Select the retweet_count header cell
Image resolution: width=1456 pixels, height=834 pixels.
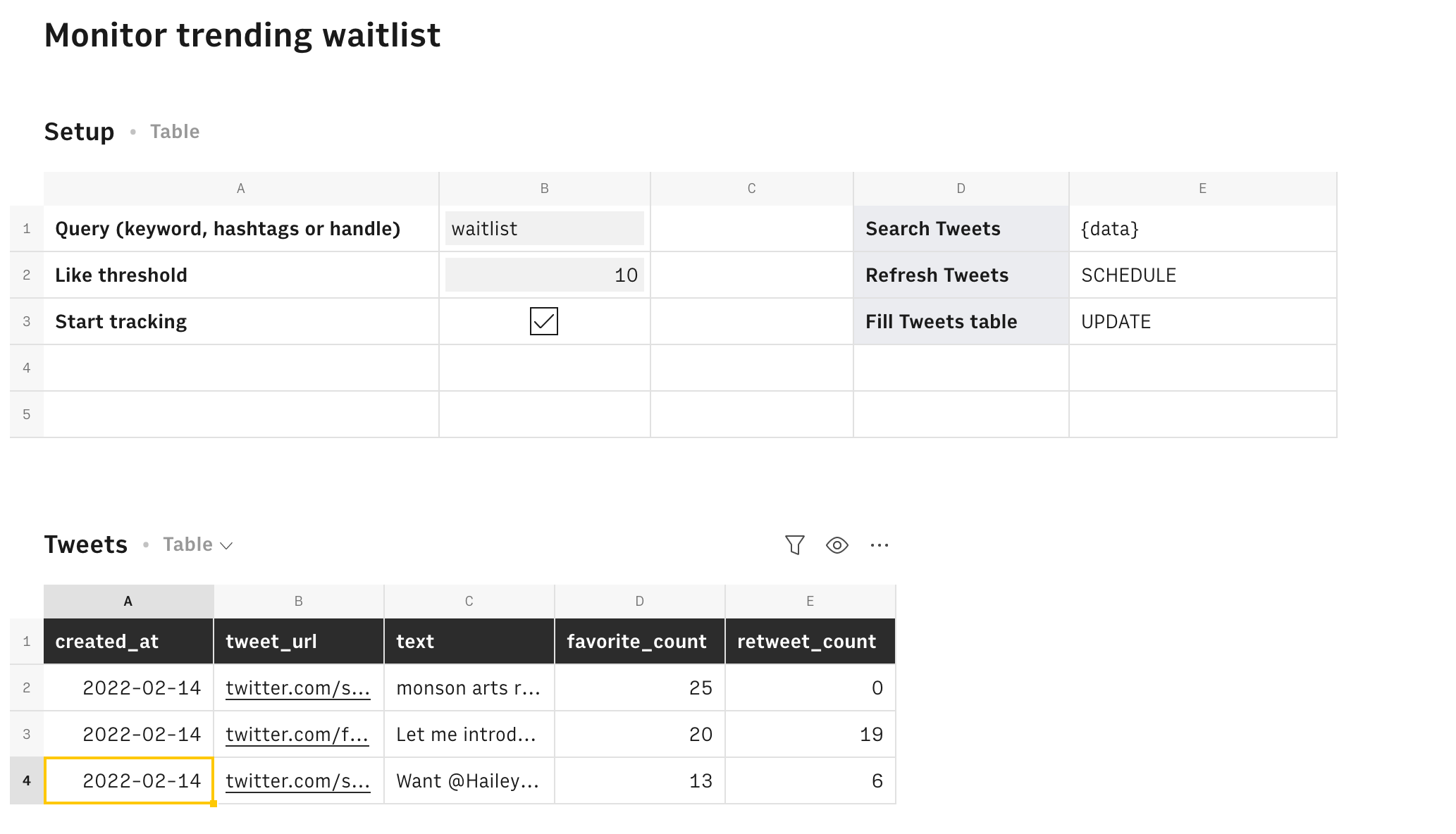point(810,641)
